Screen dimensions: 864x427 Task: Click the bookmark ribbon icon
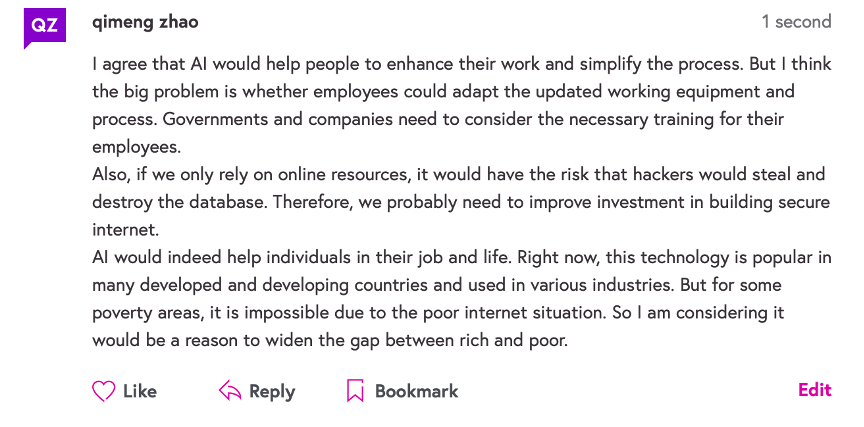[355, 391]
